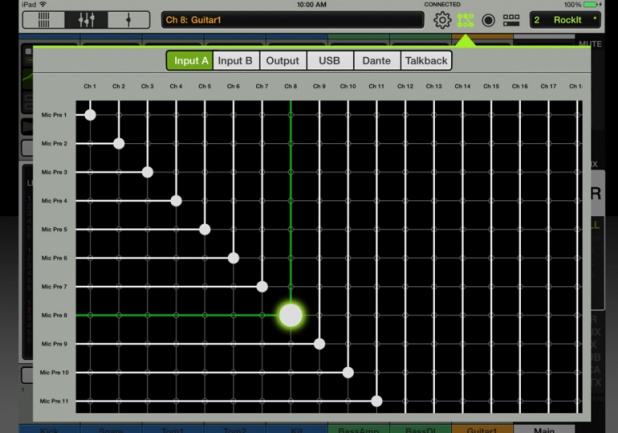This screenshot has width=618, height=433.
Task: Click the Mic Pre 5 row label
Action: pos(54,229)
